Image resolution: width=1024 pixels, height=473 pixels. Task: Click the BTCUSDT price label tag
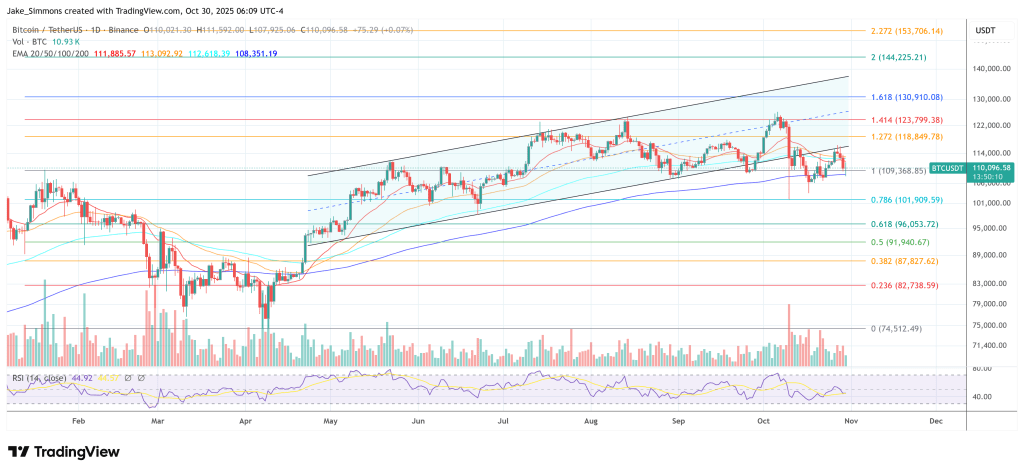(948, 168)
